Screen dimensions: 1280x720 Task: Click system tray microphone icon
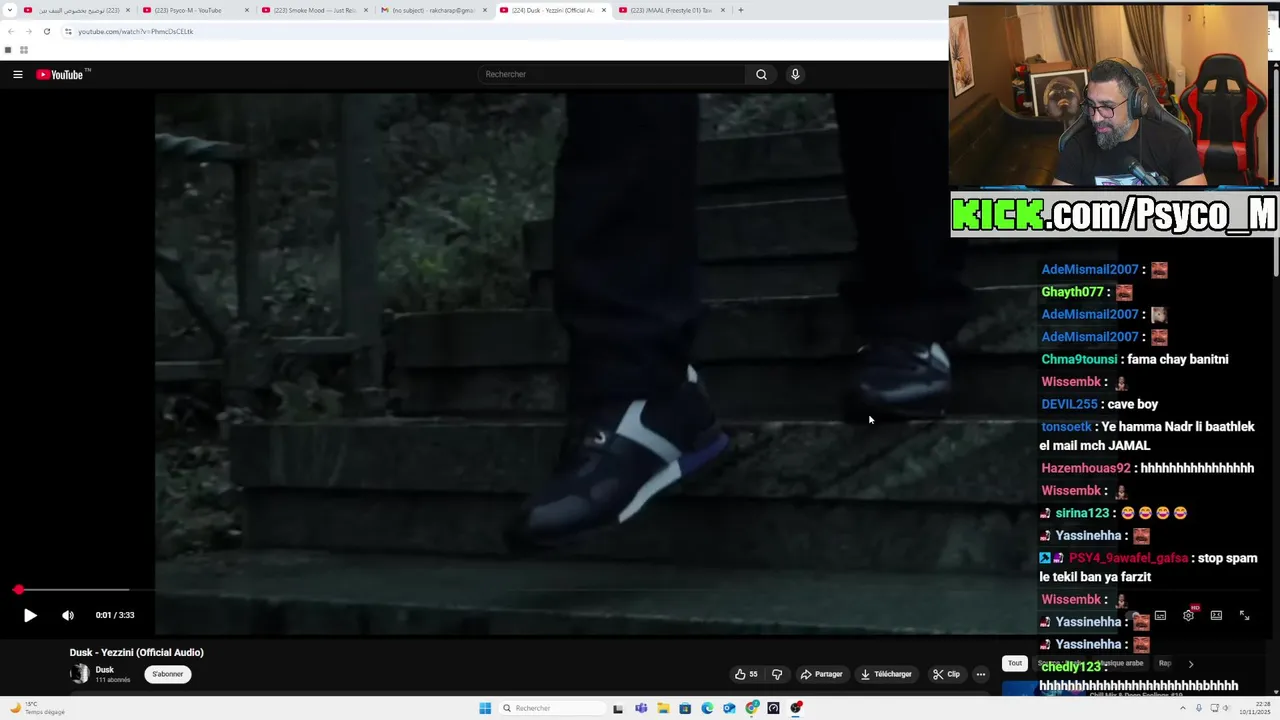pos(1199,708)
